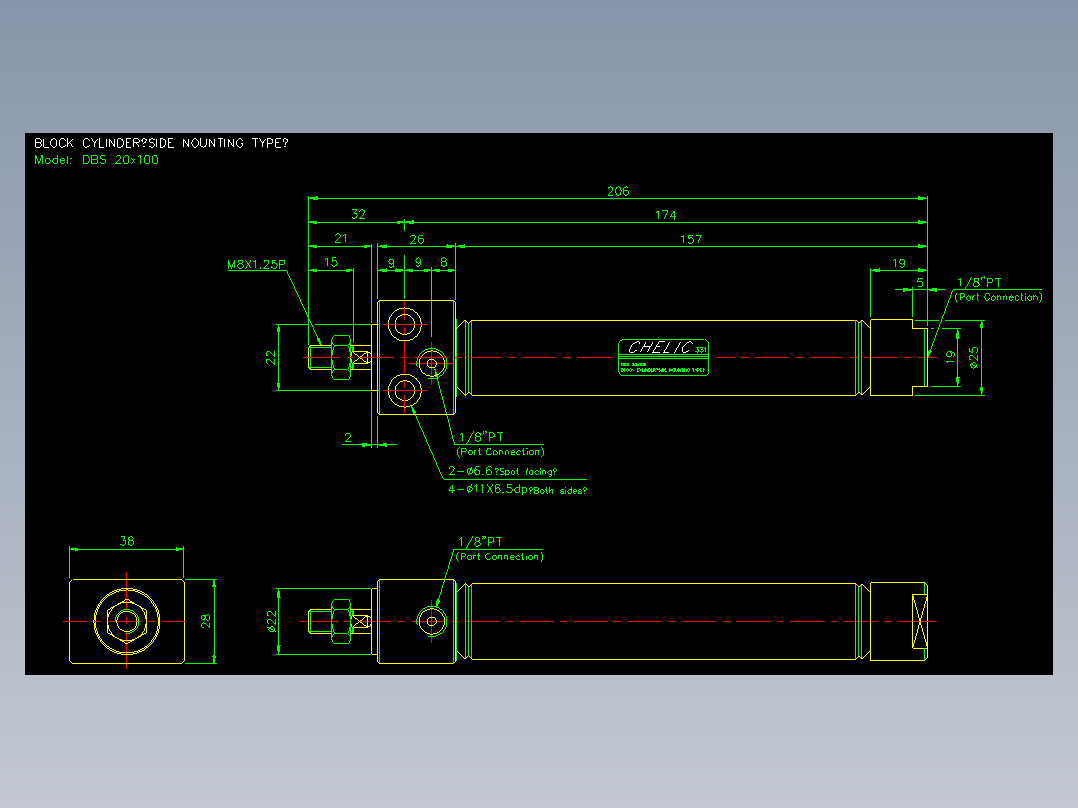Click the "5" dimension value
Image resolution: width=1078 pixels, height=808 pixels.
point(920,283)
